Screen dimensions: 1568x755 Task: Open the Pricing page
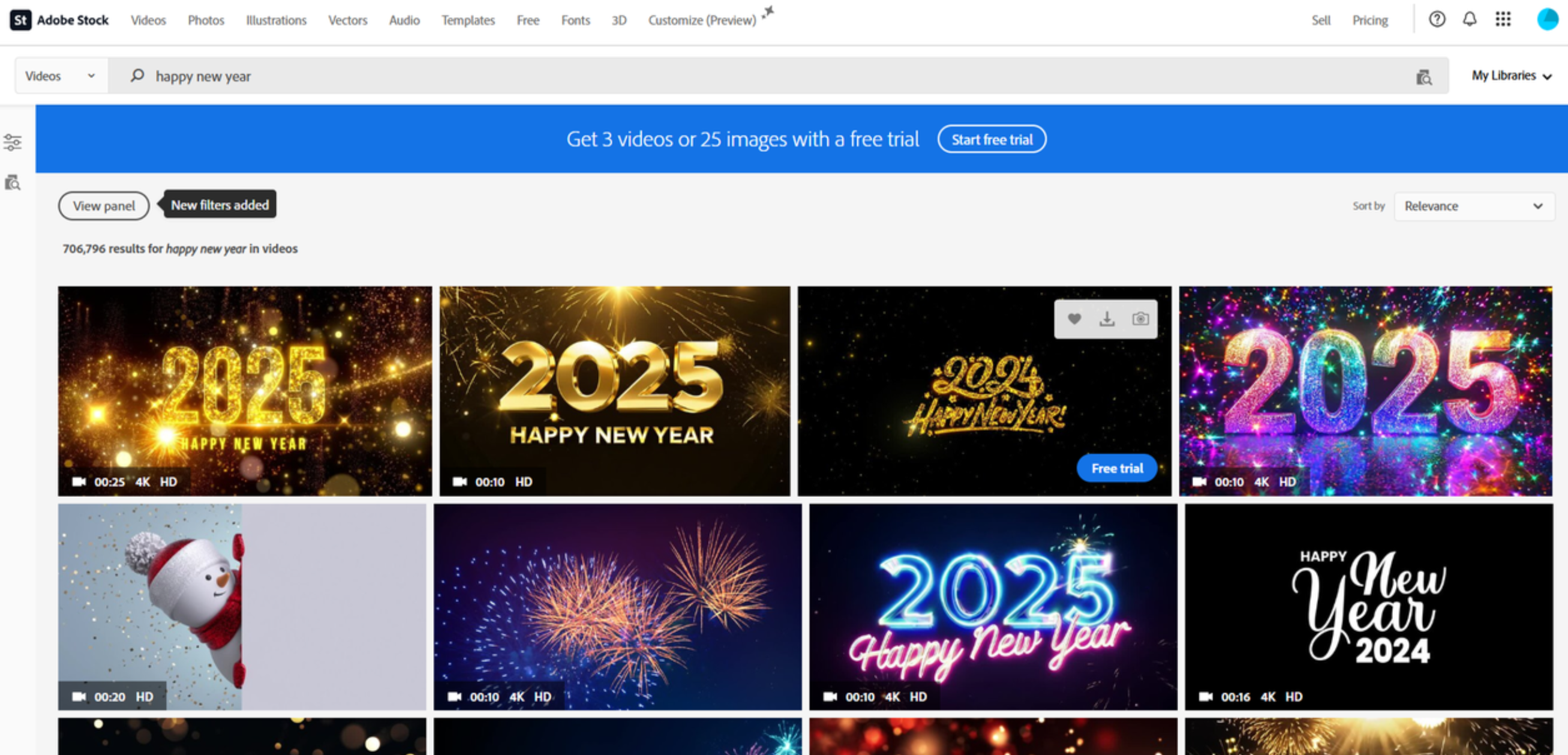point(1370,19)
